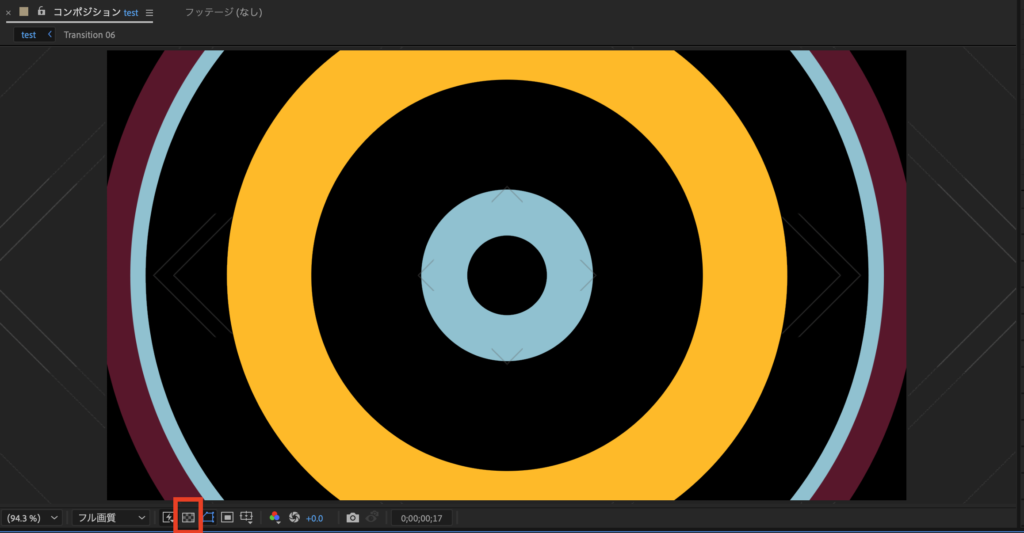Click the exposure value +0.0
Viewport: 1024px width, 533px height.
(x=315, y=518)
